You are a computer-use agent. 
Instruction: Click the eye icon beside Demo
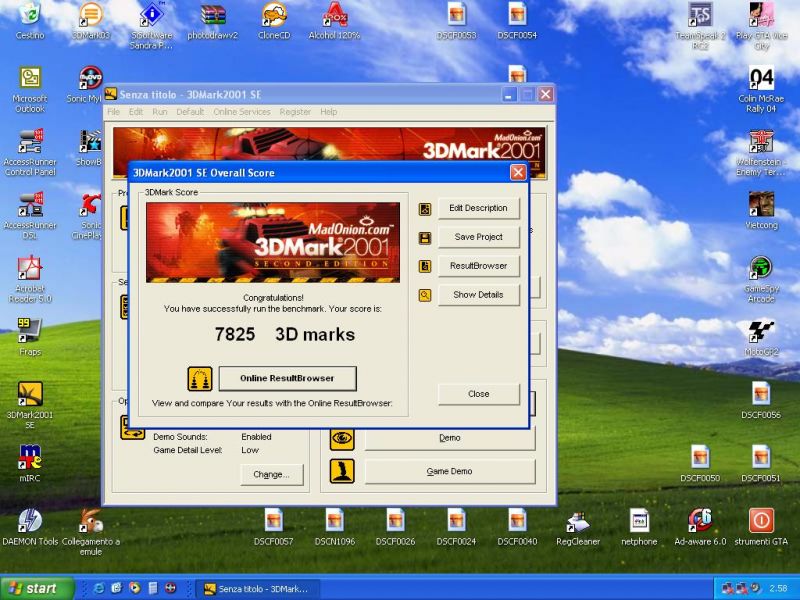click(342, 438)
